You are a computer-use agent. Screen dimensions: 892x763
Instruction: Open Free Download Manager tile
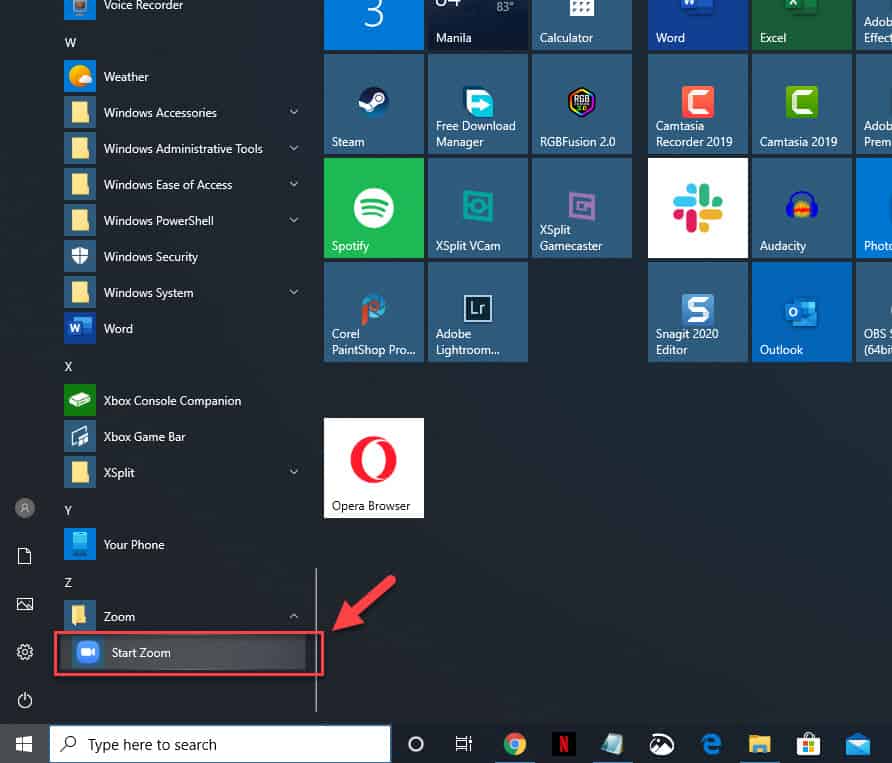pyautogui.click(x=478, y=104)
